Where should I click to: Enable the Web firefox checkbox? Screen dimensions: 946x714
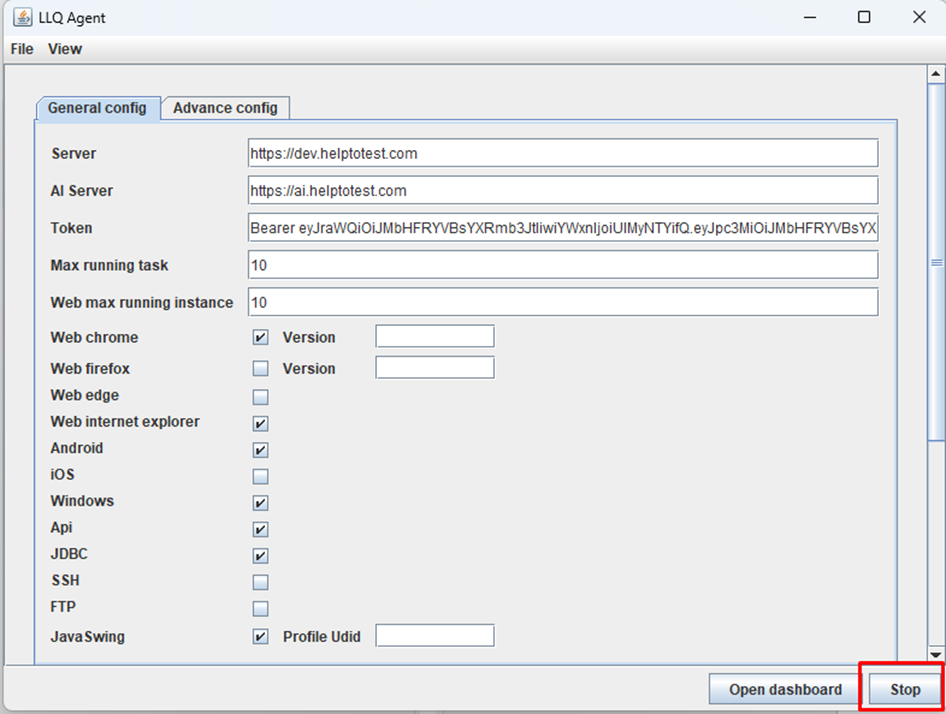point(260,369)
